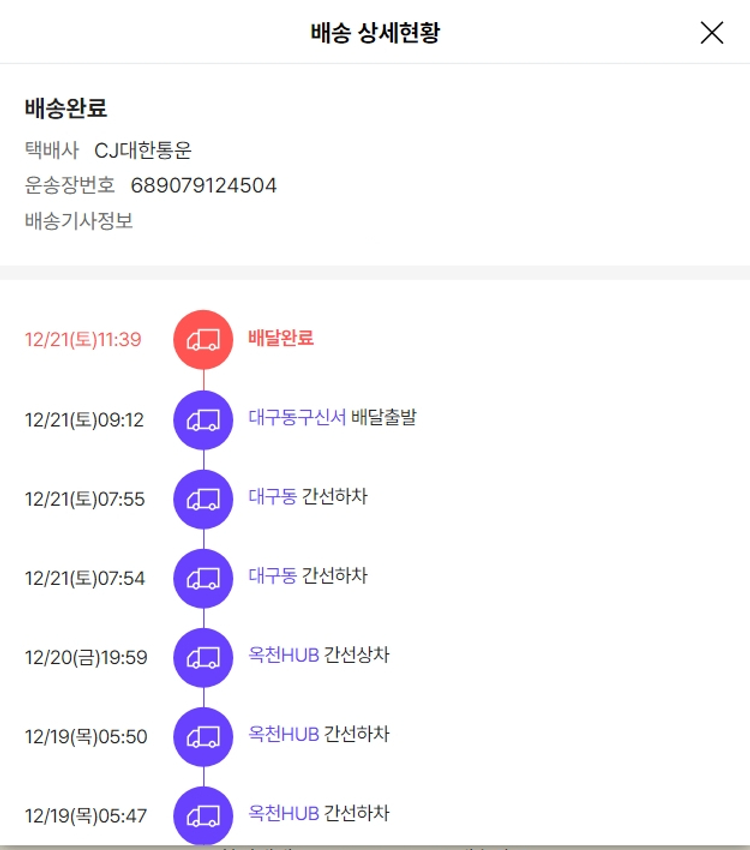Viewport: 750px width, 850px height.
Task: Click the CJ대한통운 courier name
Action: (143, 151)
